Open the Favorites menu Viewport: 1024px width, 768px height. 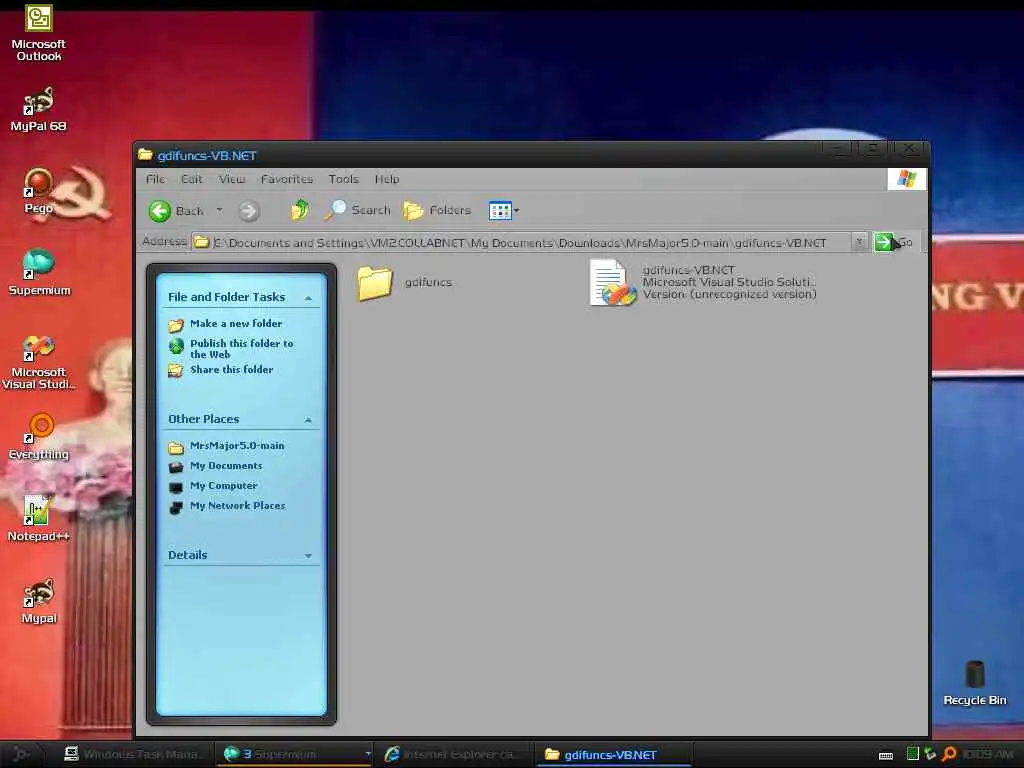tap(287, 179)
